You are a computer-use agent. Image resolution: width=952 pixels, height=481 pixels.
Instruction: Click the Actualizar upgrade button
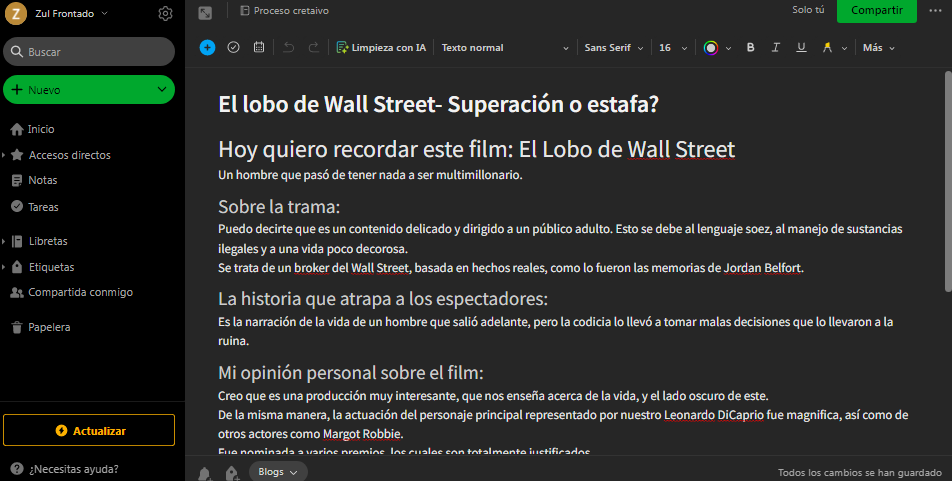tap(89, 431)
